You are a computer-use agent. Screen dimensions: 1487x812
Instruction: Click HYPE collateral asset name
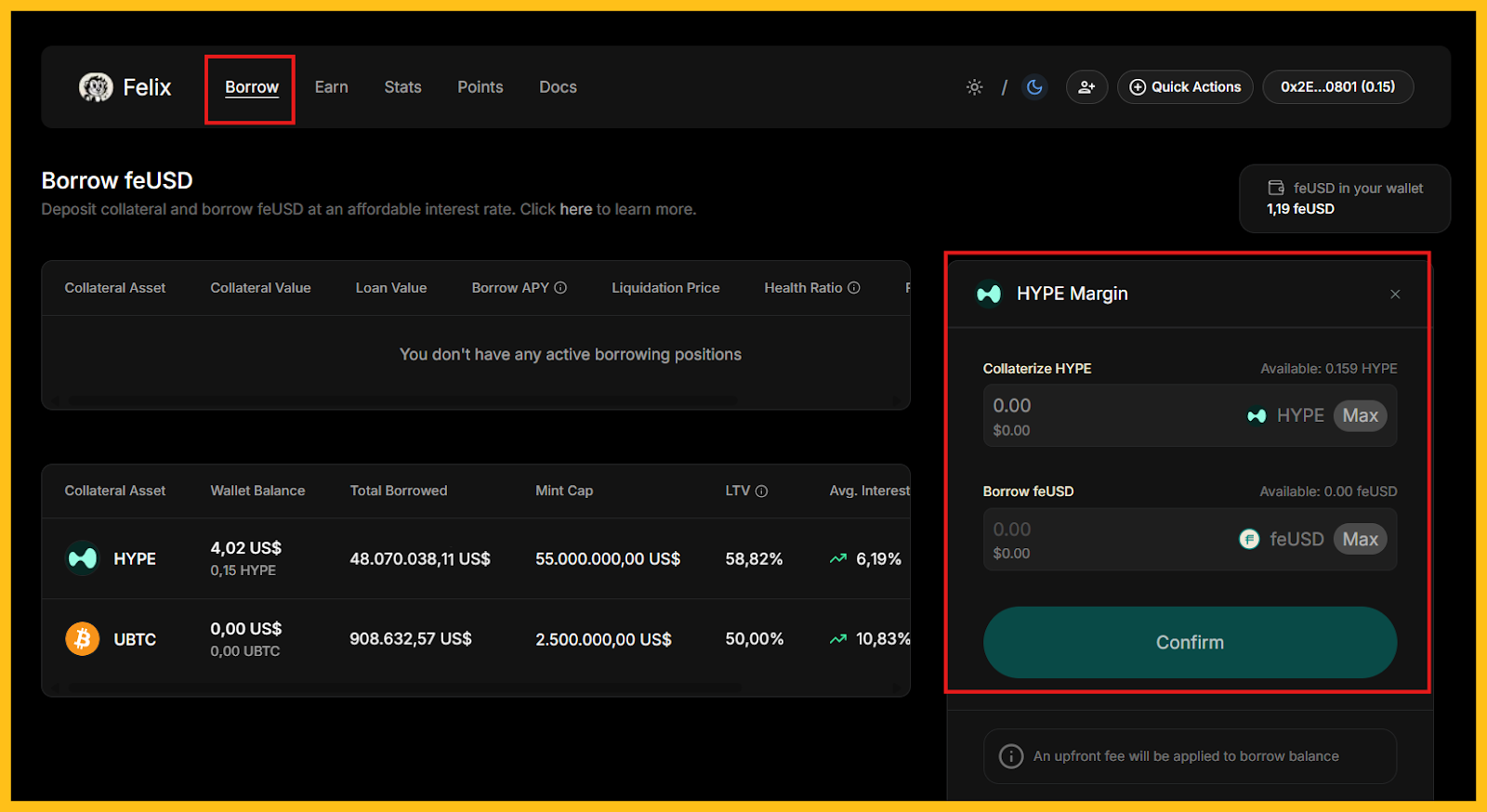point(135,559)
